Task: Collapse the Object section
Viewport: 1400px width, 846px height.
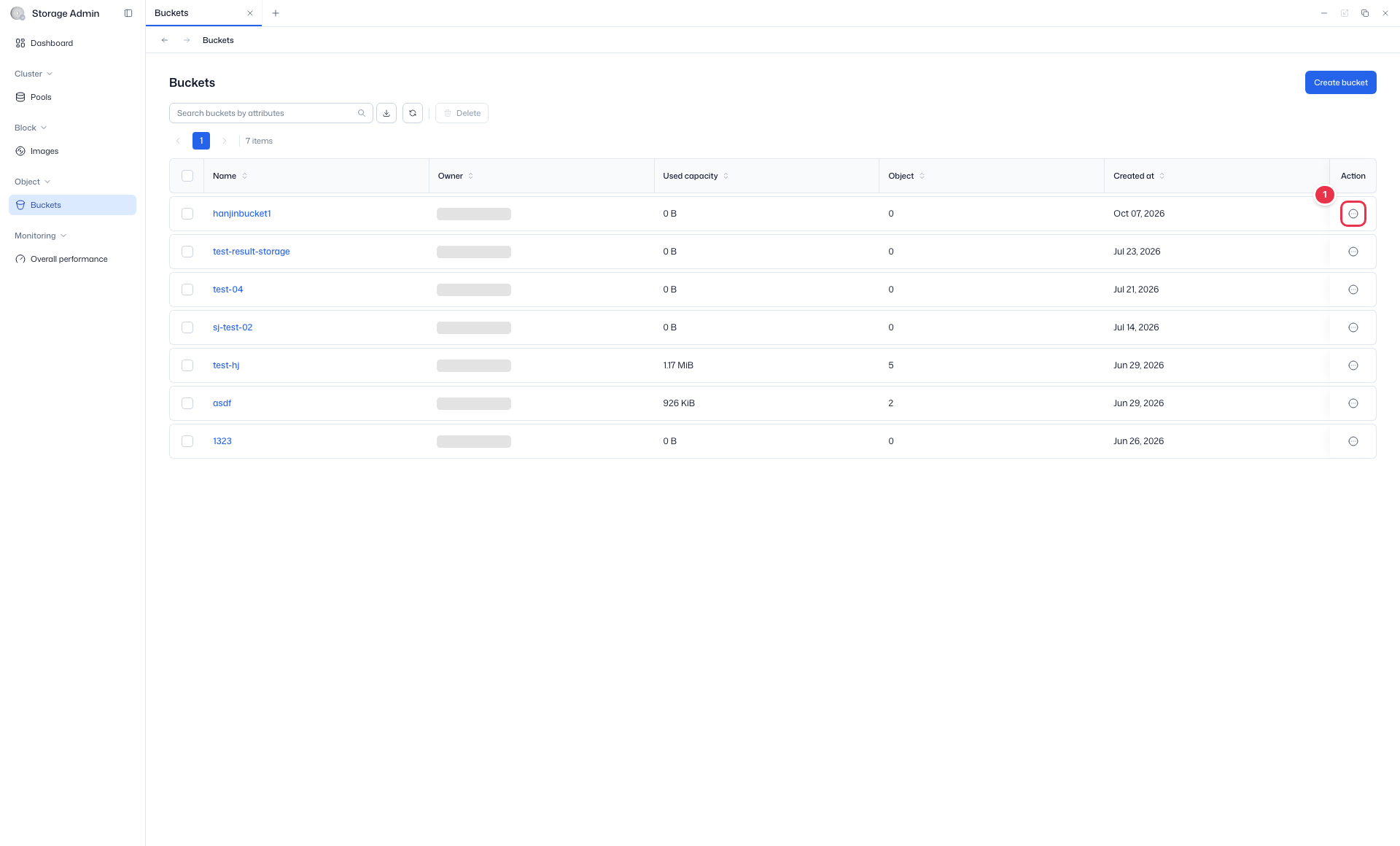Action: [x=32, y=182]
